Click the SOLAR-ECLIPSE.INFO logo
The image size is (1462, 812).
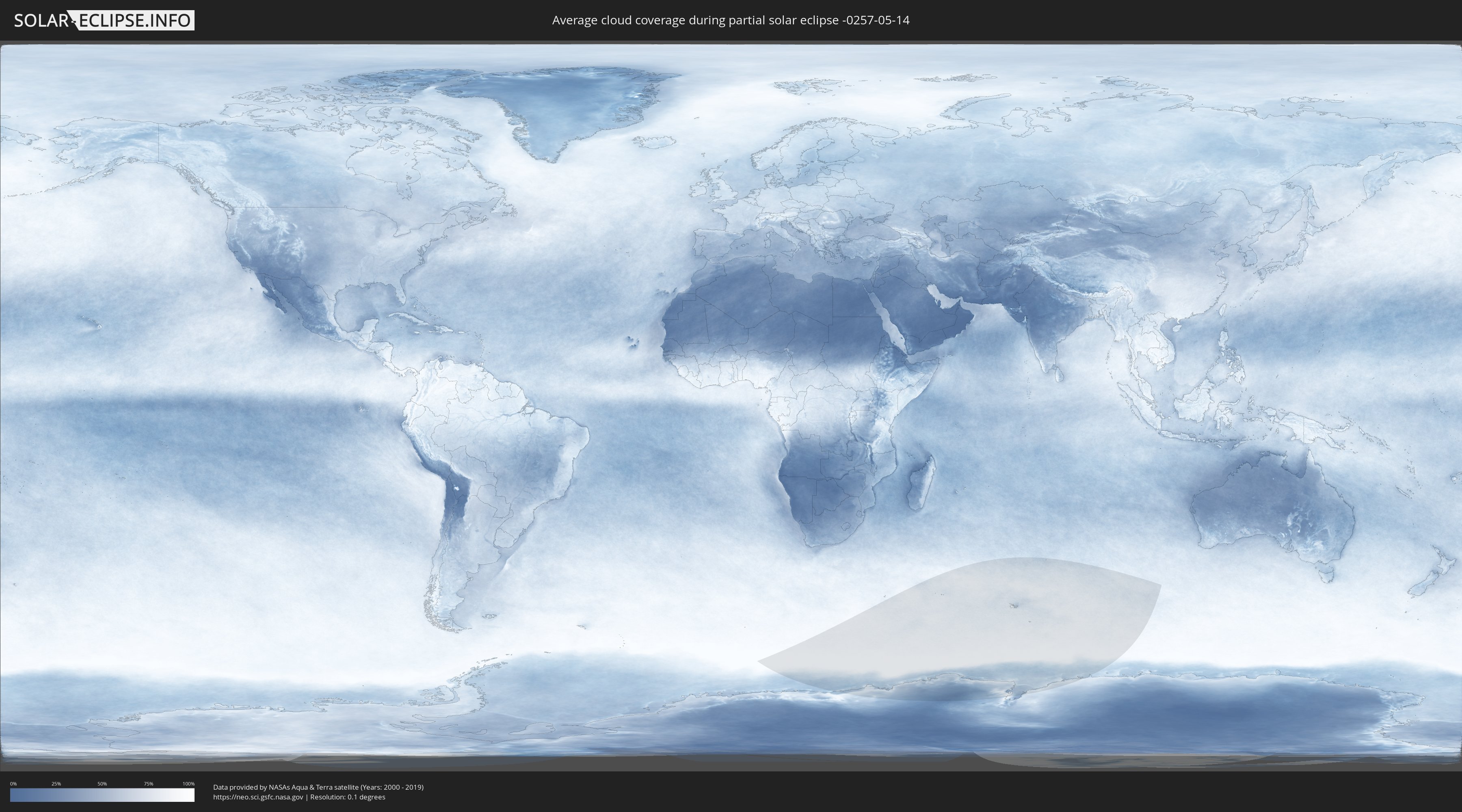(x=104, y=20)
